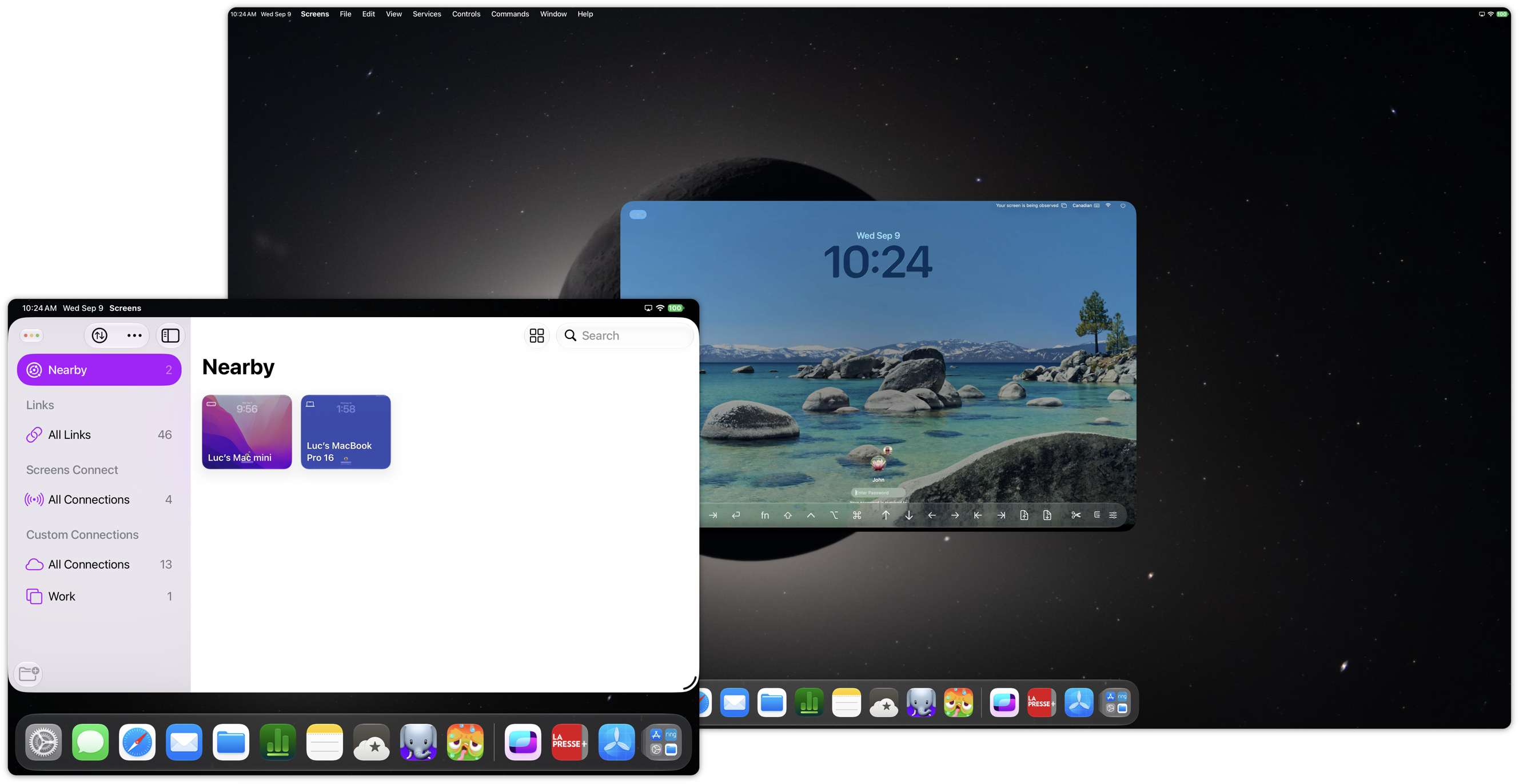Open the Window menu
This screenshot has width=1519, height=784.
tap(553, 14)
